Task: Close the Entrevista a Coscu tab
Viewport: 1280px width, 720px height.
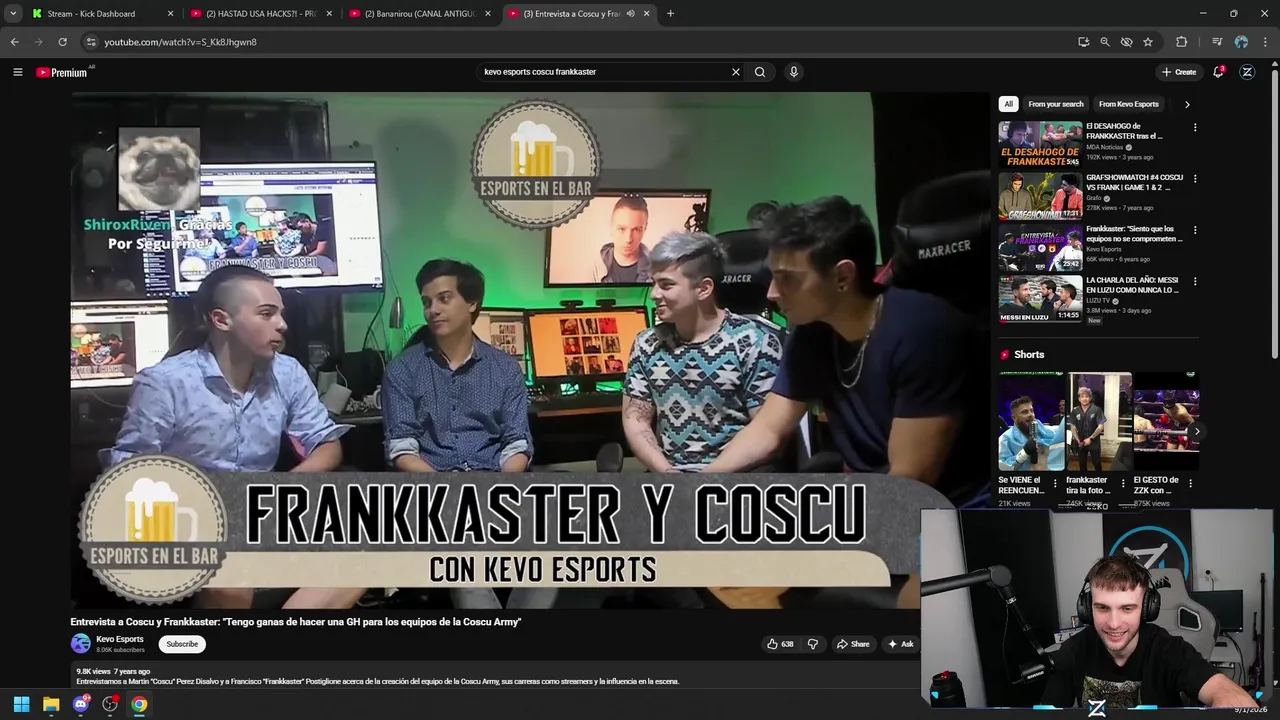Action: (x=646, y=14)
